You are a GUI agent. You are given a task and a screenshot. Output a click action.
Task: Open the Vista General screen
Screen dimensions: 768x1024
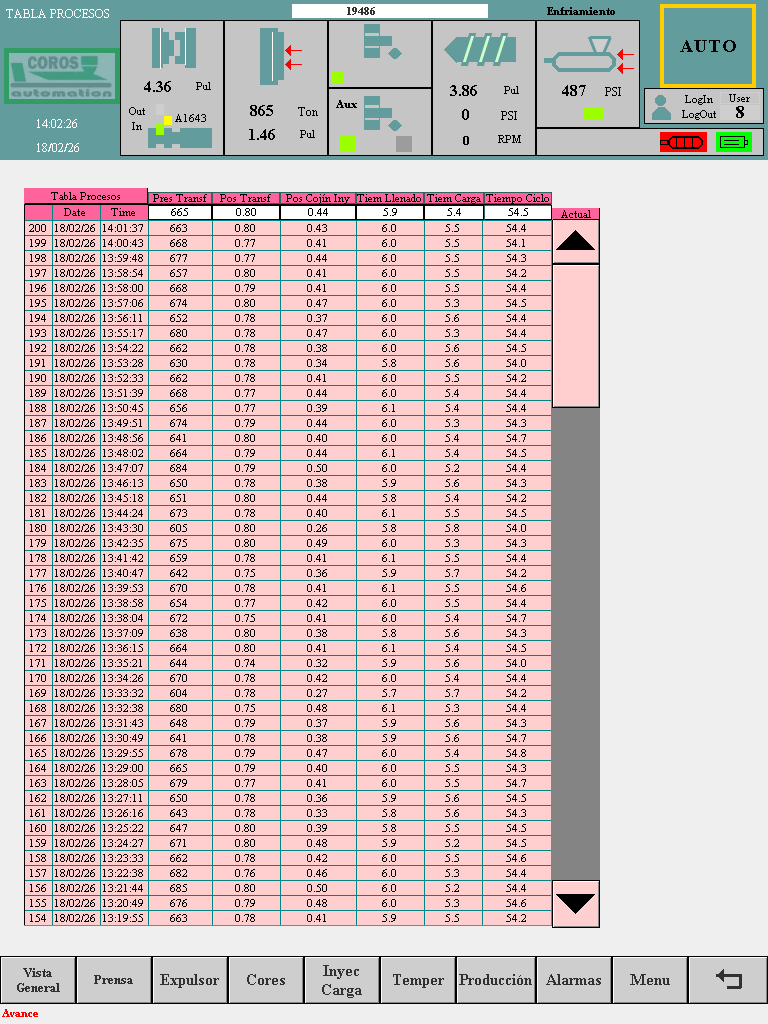(38, 980)
